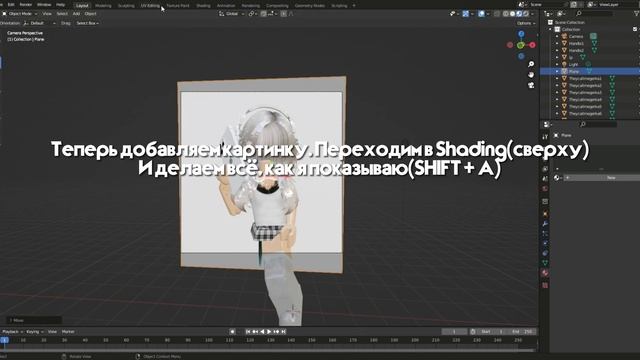Viewport: 640px width, 360px height.
Task: Switch viewport to rendered shading
Action: tap(526, 14)
